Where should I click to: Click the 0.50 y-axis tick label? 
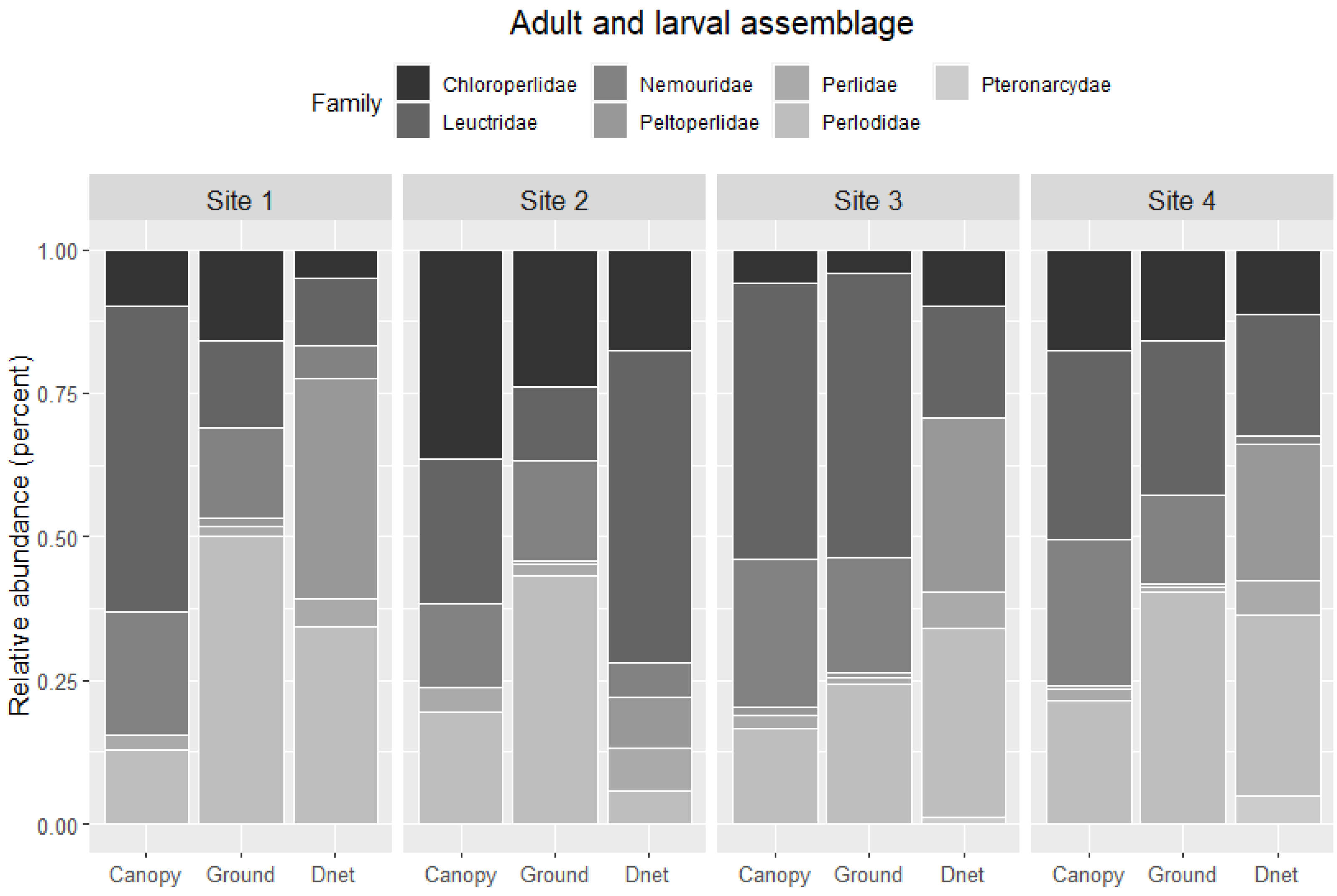tap(57, 538)
